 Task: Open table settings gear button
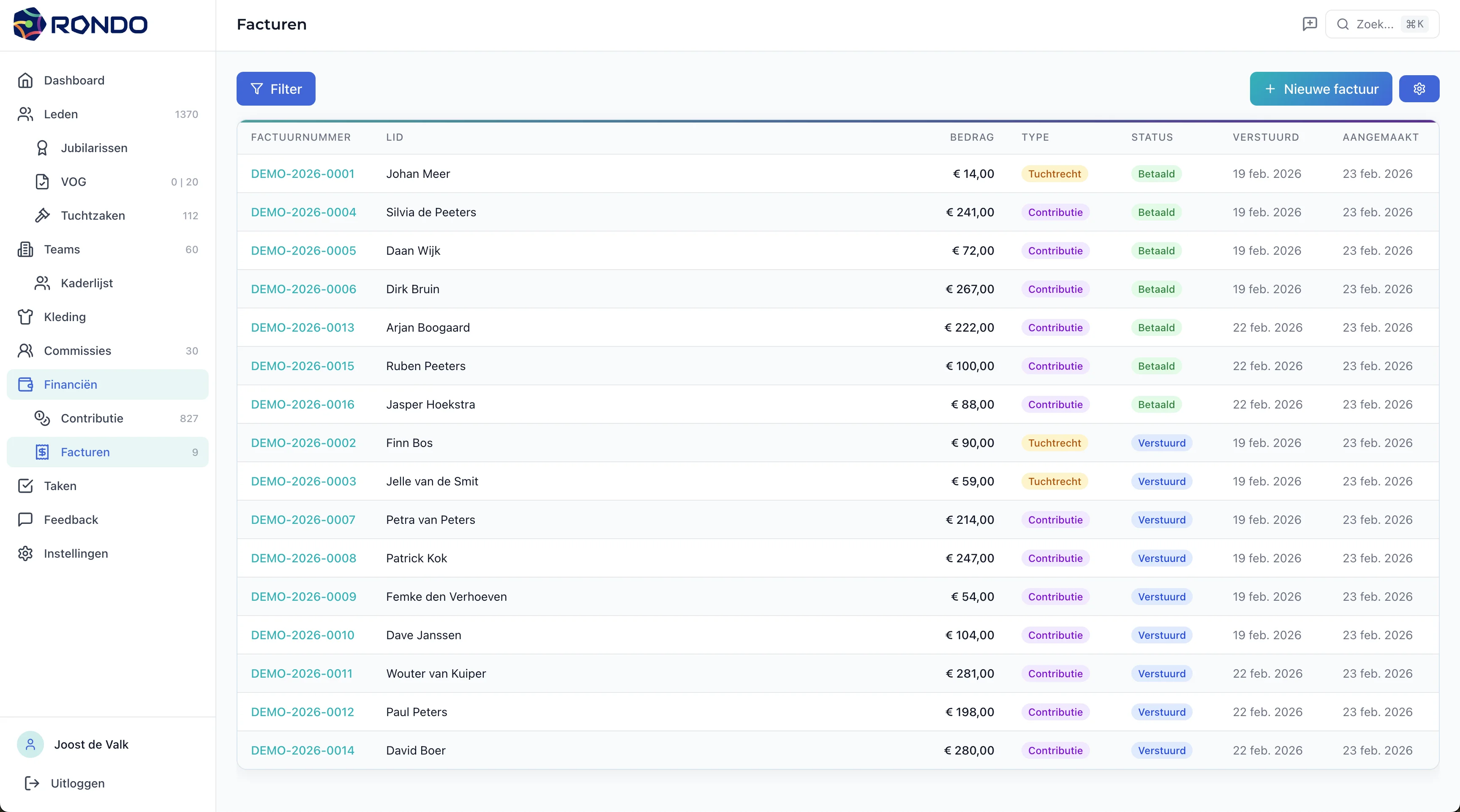coord(1419,89)
